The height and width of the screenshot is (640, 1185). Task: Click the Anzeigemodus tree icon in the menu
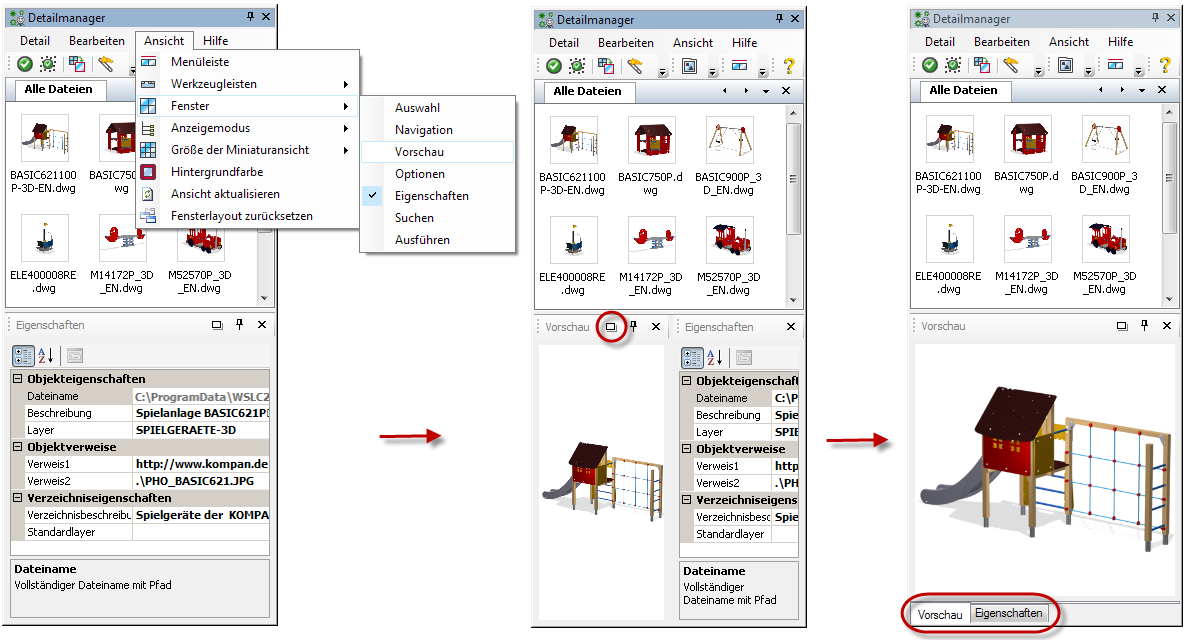pos(148,128)
